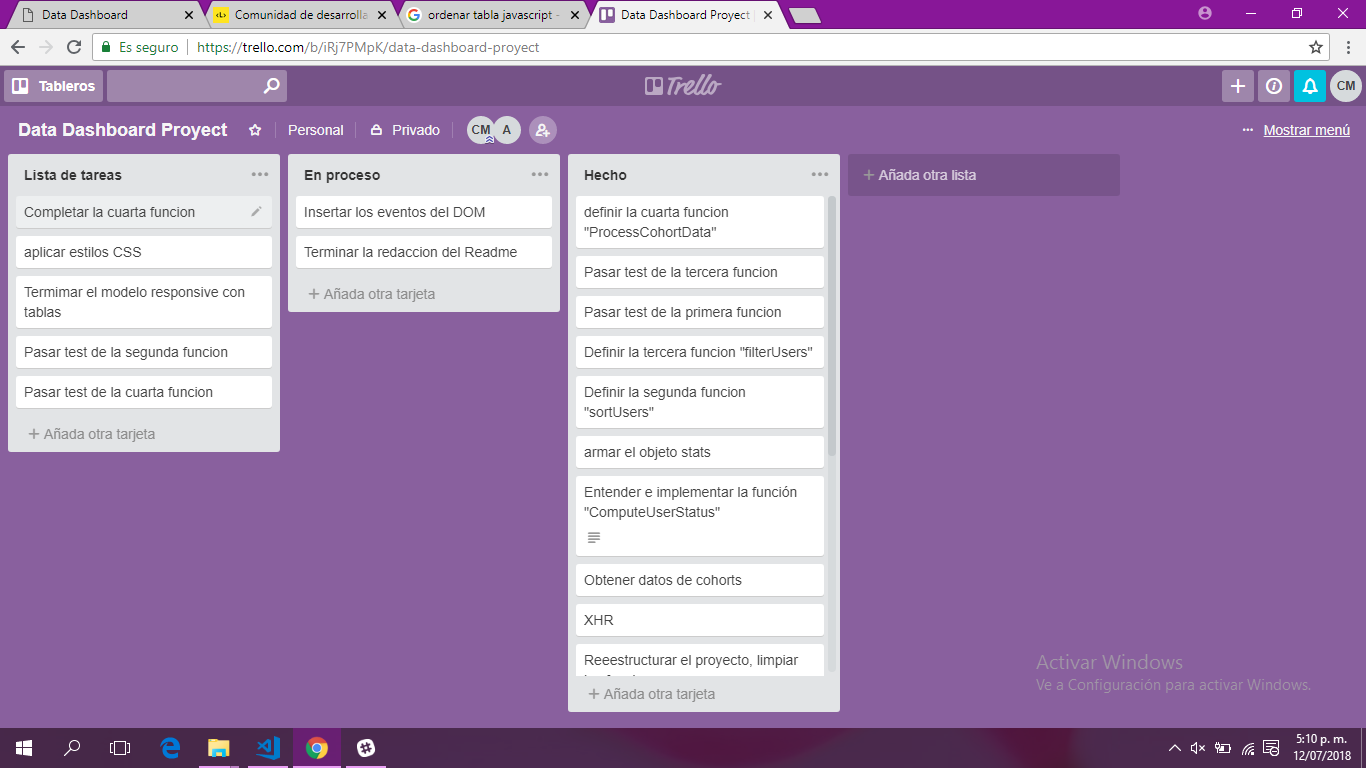
Task: Open card Insertar los eventos del DOM
Action: [424, 212]
